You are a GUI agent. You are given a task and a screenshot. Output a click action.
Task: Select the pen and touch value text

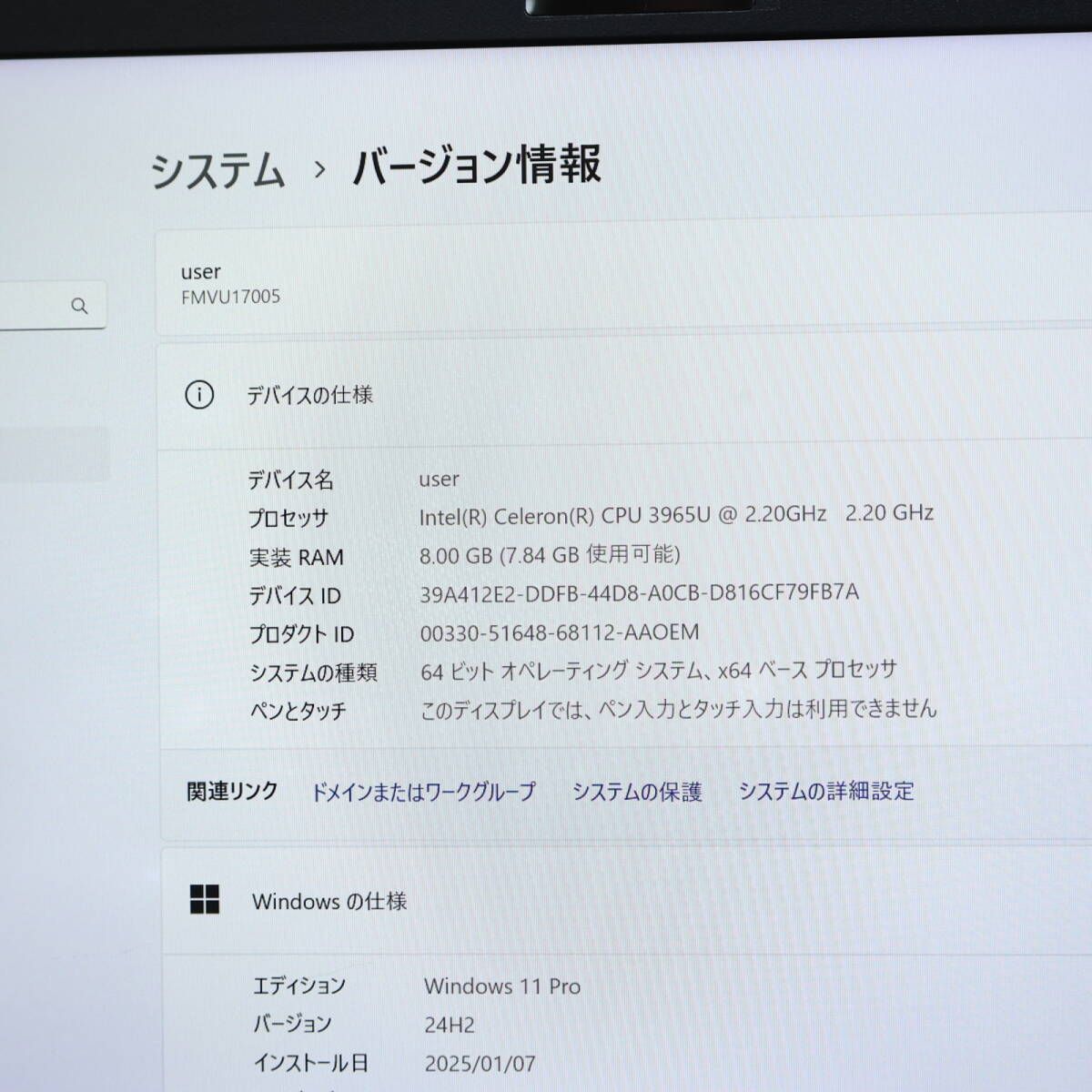point(678,709)
